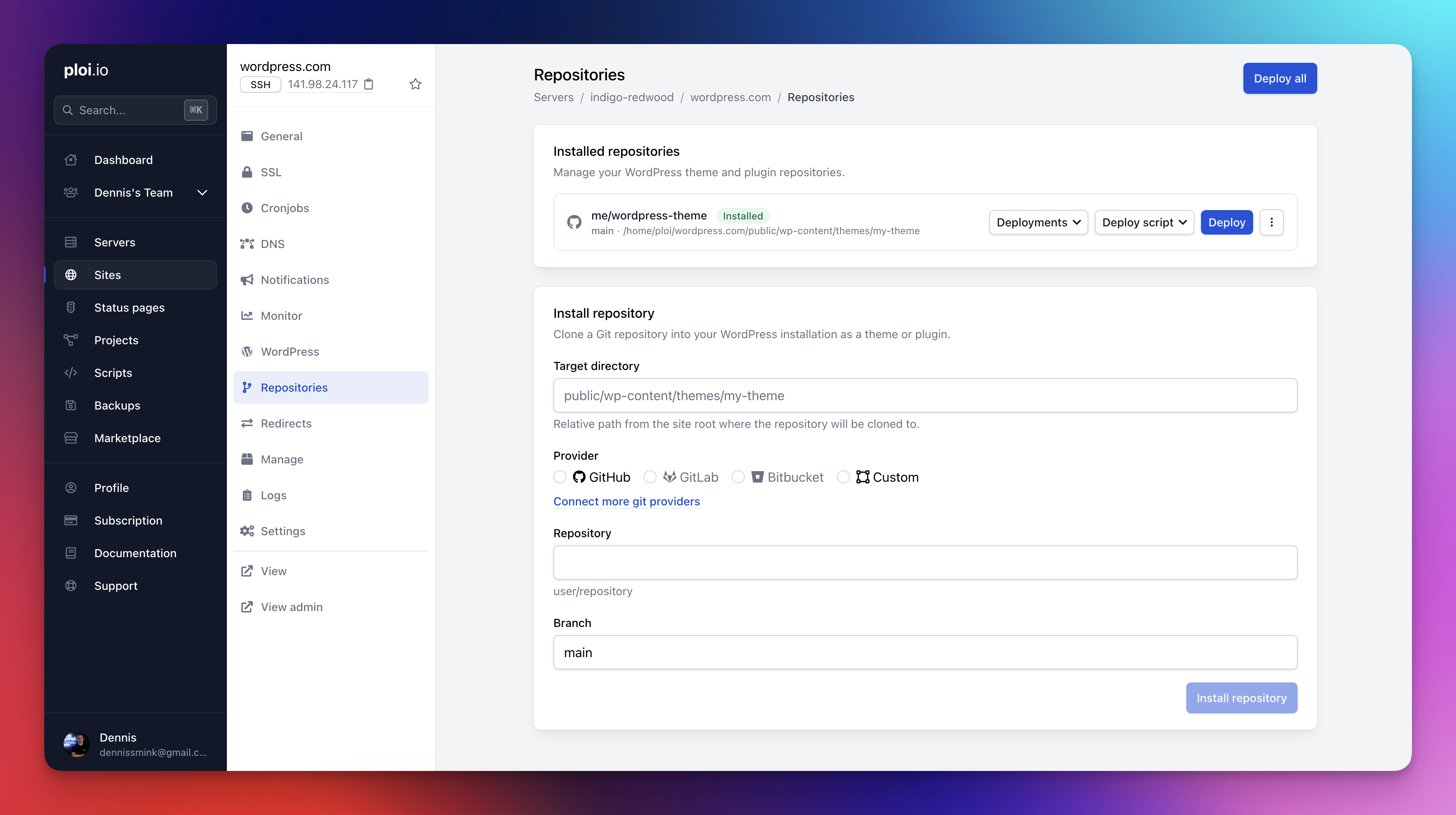
Task: Click the Marketplace store icon
Action: click(x=71, y=438)
